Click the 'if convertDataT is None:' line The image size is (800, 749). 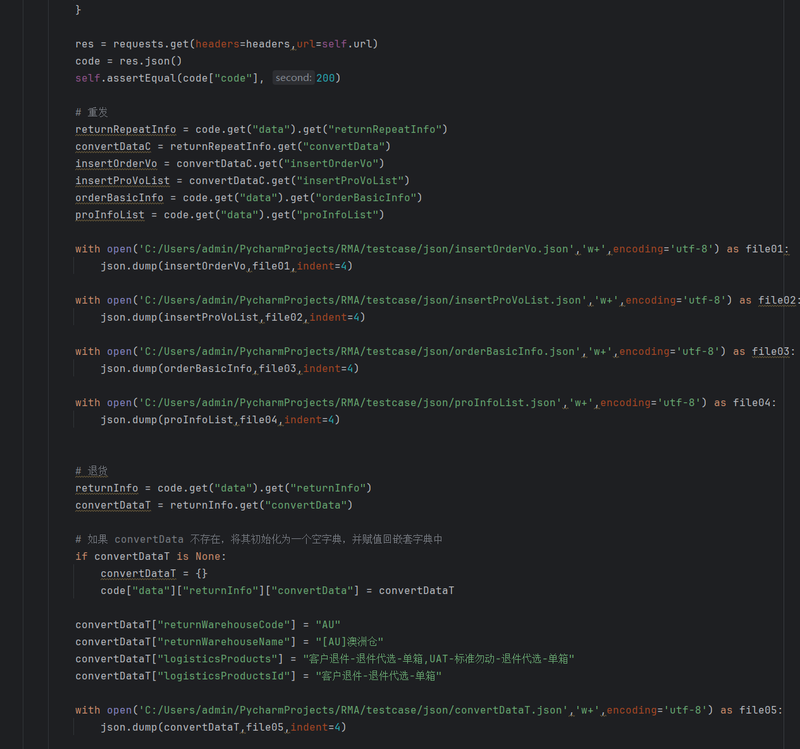click(x=151, y=557)
